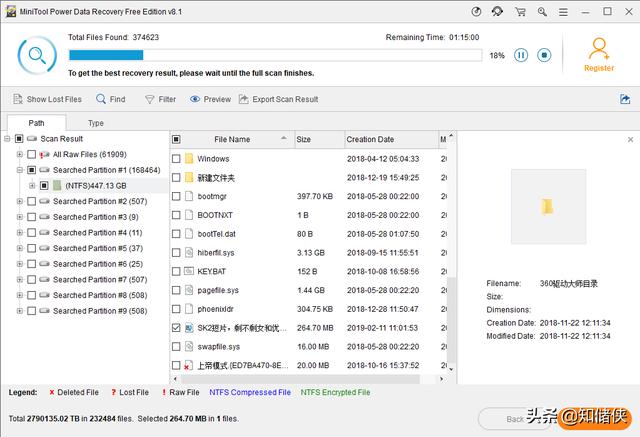This screenshot has height=437, width=640.
Task: Click the KEY.BAT file icon
Action: pyautogui.click(x=189, y=271)
